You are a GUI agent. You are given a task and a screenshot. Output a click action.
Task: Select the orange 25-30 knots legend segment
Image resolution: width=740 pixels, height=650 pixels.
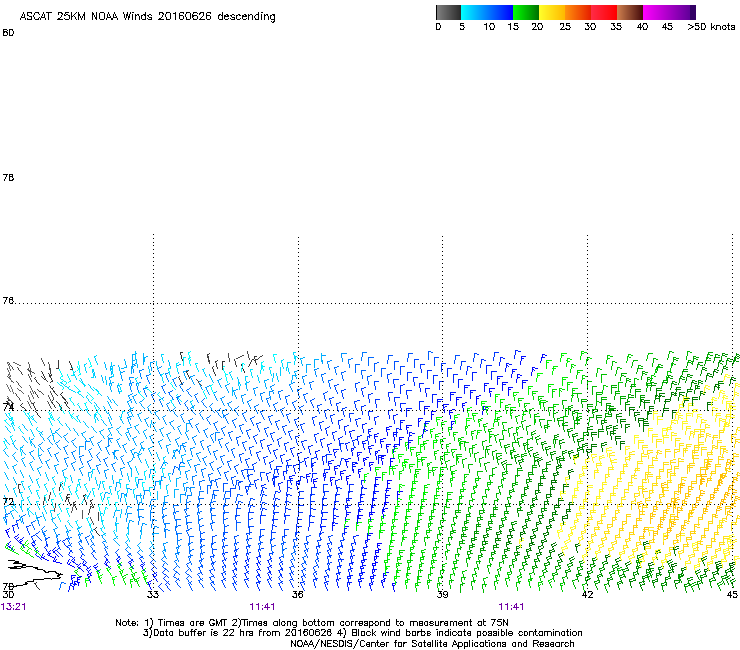point(578,12)
